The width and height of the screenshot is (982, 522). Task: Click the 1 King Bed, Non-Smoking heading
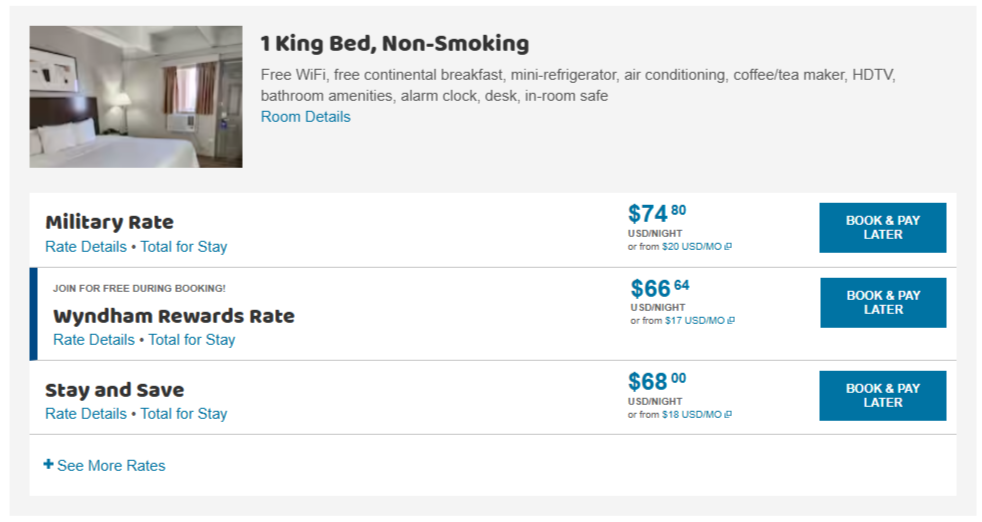point(394,44)
